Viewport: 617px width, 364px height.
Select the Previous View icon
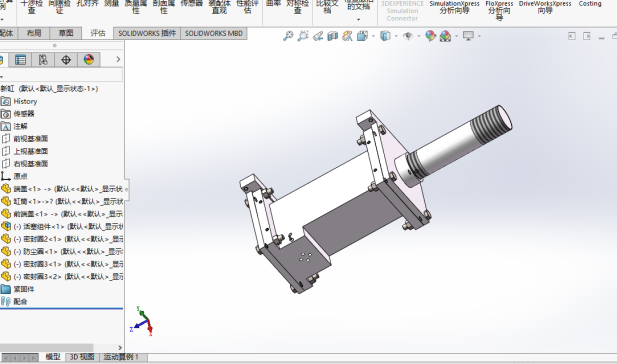click(318, 36)
